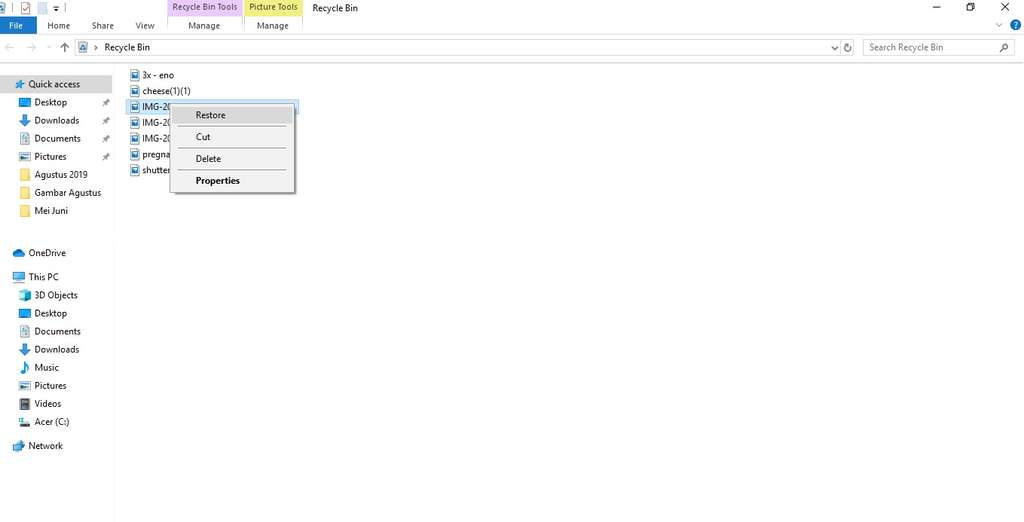Select the Agustus 2019 folder in Quick access
Image resolution: width=1024 pixels, height=522 pixels.
point(60,174)
